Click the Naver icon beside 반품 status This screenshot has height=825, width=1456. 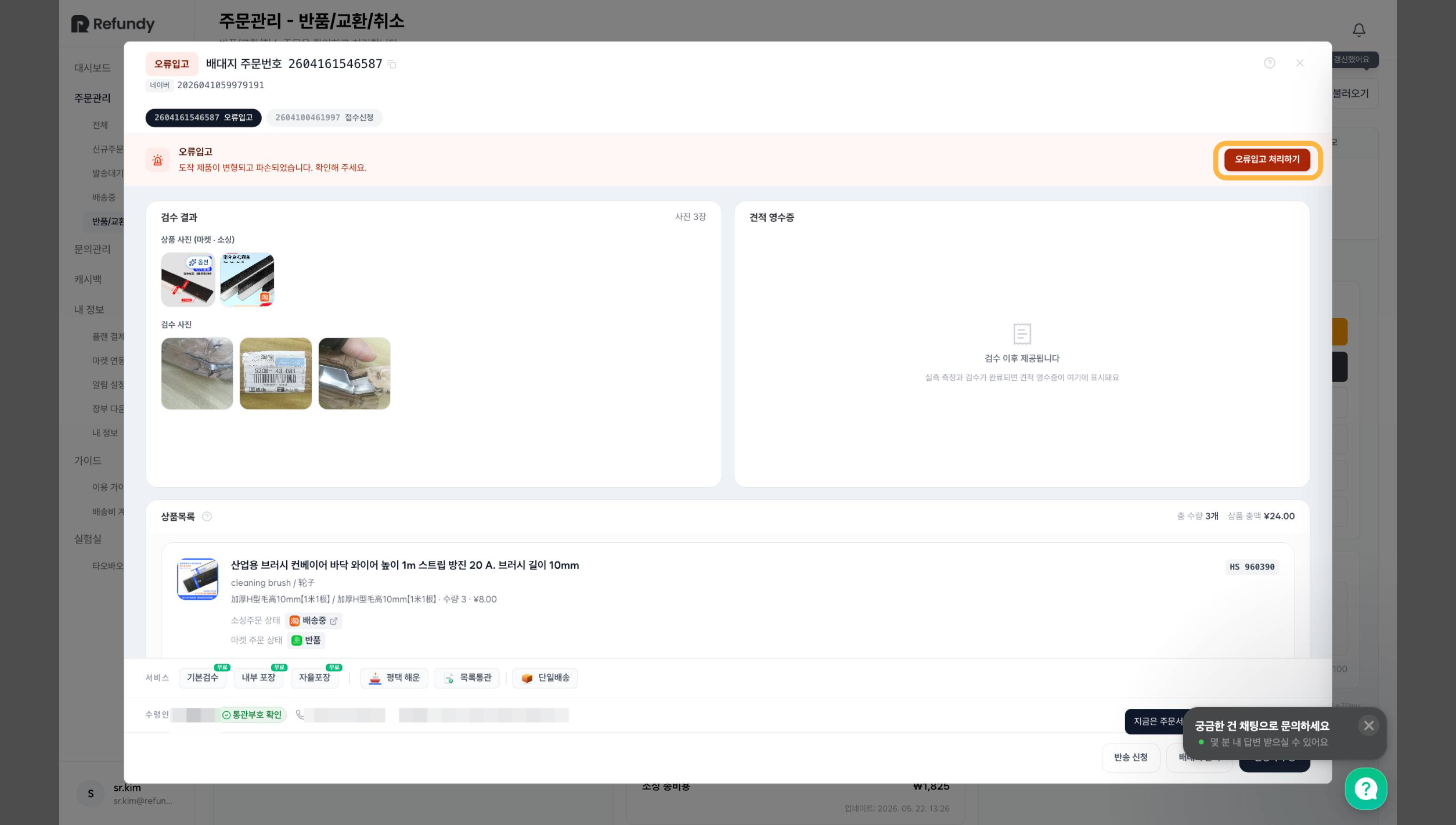297,640
